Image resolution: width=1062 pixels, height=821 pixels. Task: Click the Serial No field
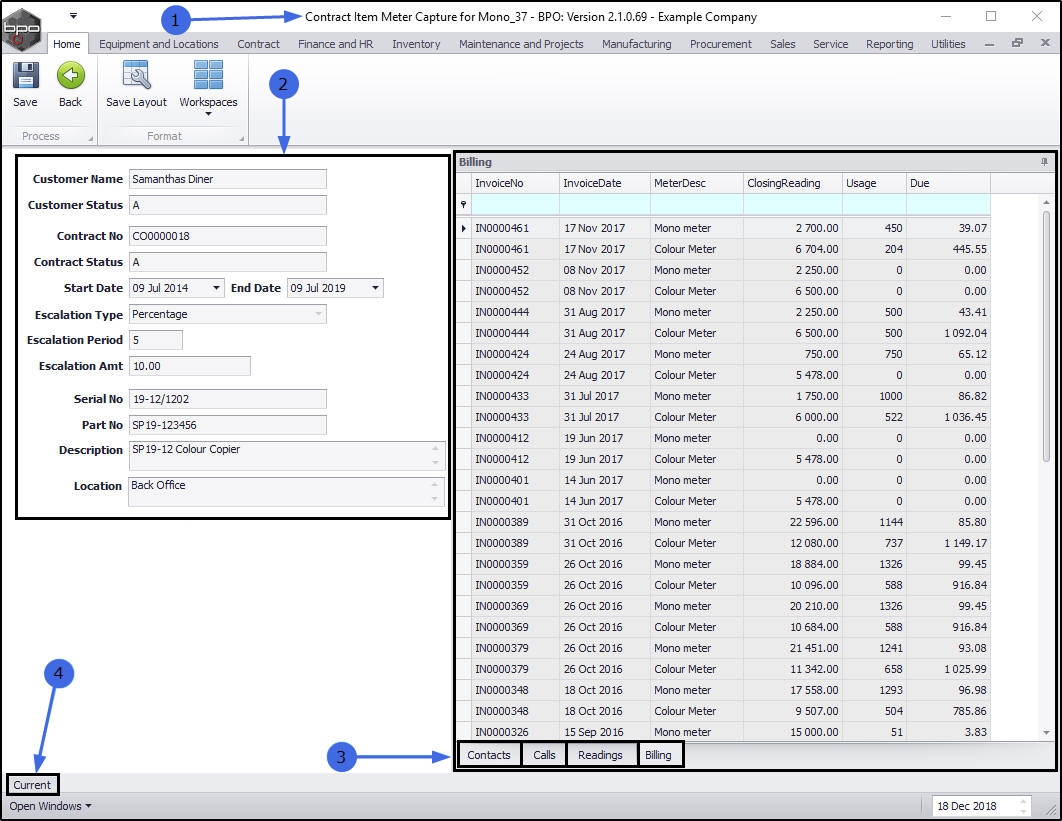tap(228, 399)
